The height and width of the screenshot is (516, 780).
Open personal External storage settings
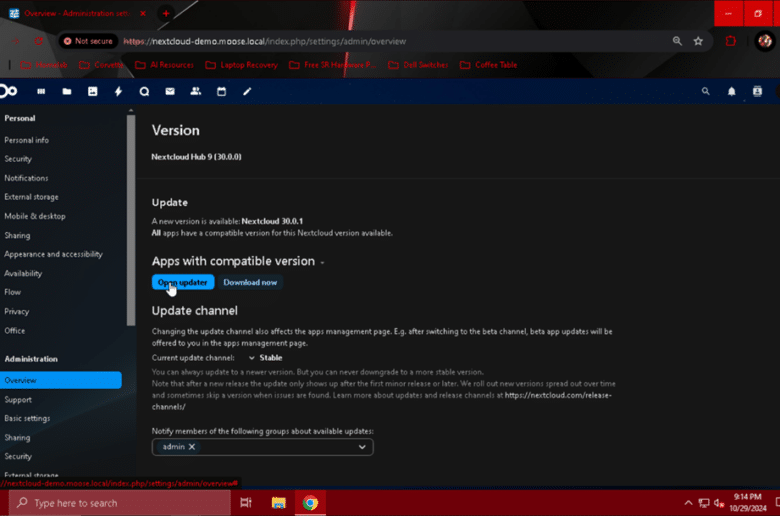[x=31, y=197]
